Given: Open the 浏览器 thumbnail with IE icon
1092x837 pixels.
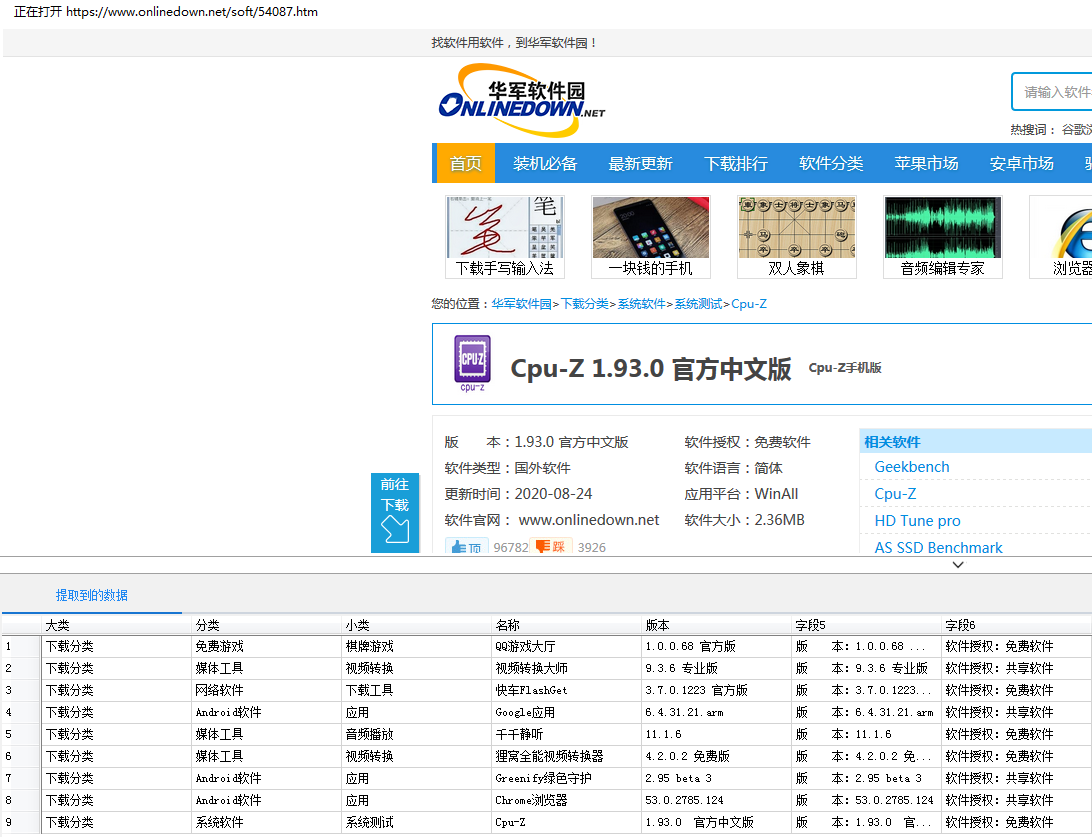Looking at the screenshot, I should 1061,237.
